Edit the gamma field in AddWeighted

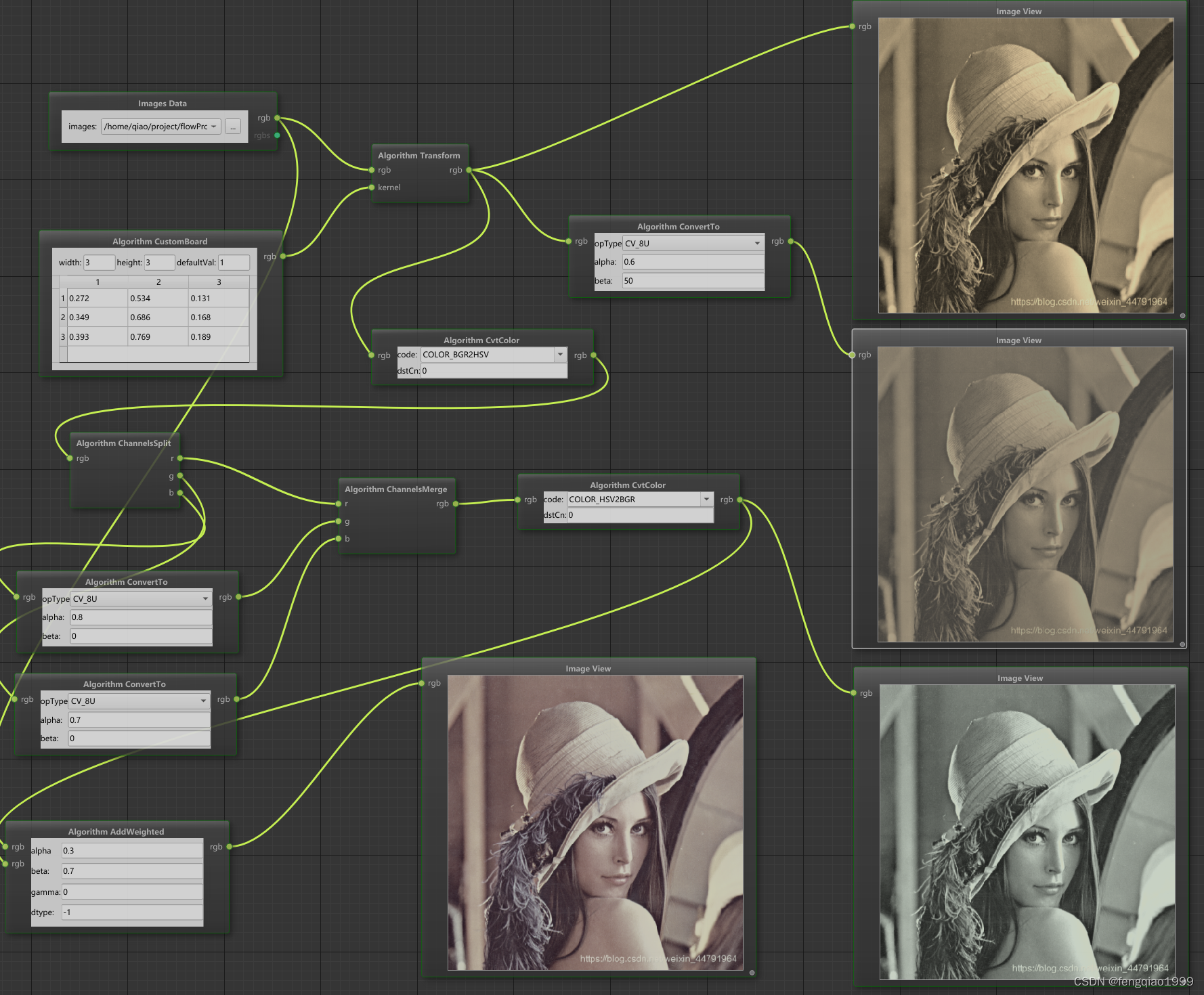tap(132, 892)
